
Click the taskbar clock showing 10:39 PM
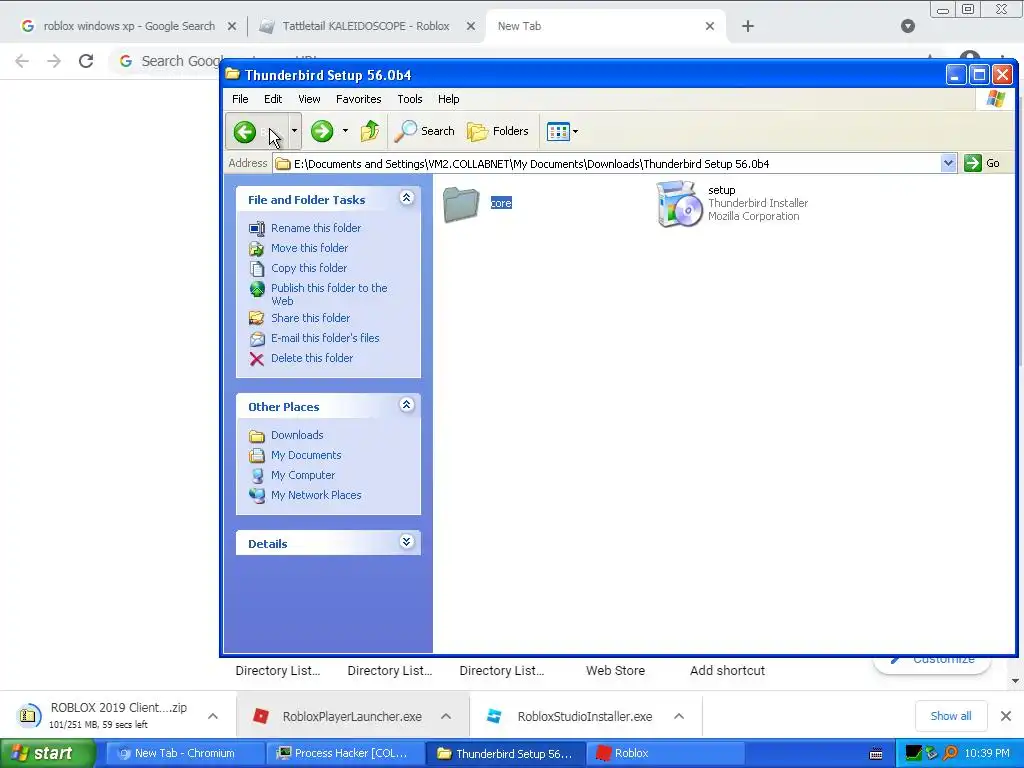click(x=987, y=754)
